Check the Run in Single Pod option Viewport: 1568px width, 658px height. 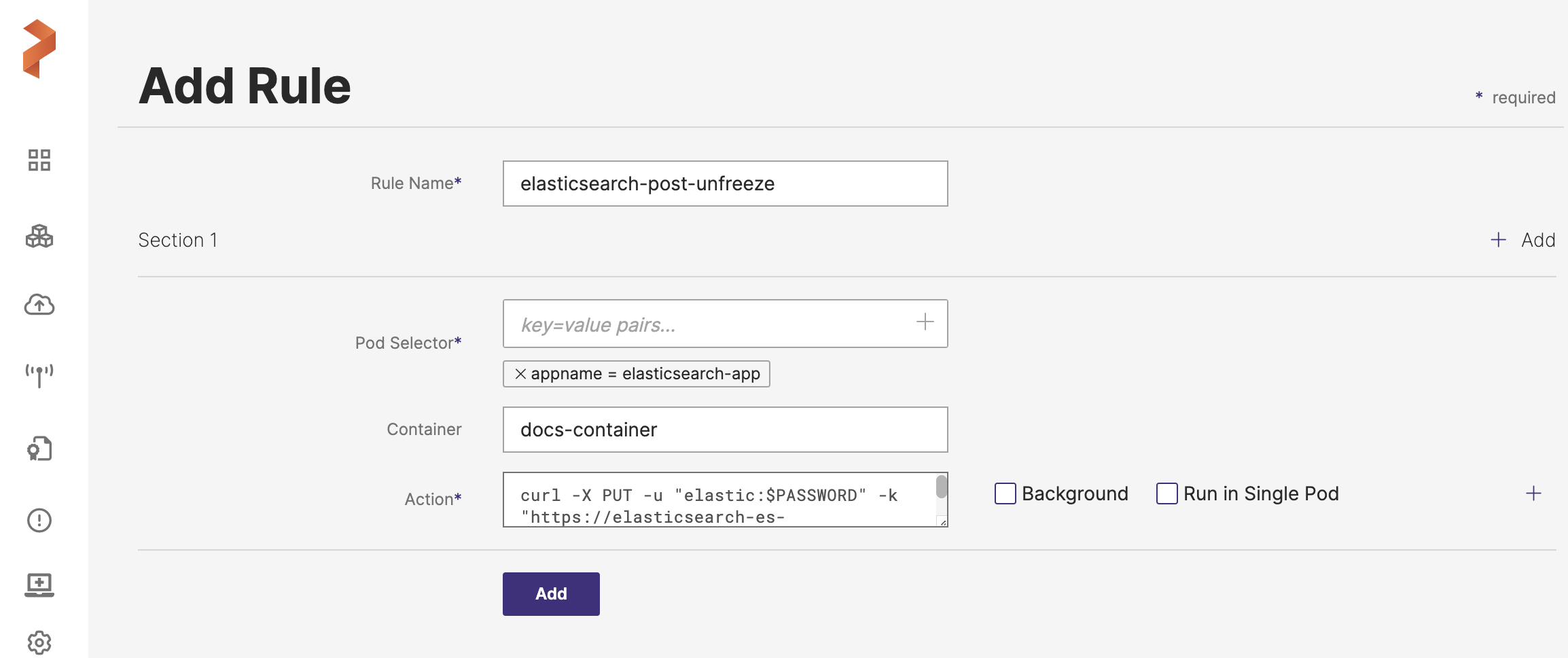(1166, 493)
